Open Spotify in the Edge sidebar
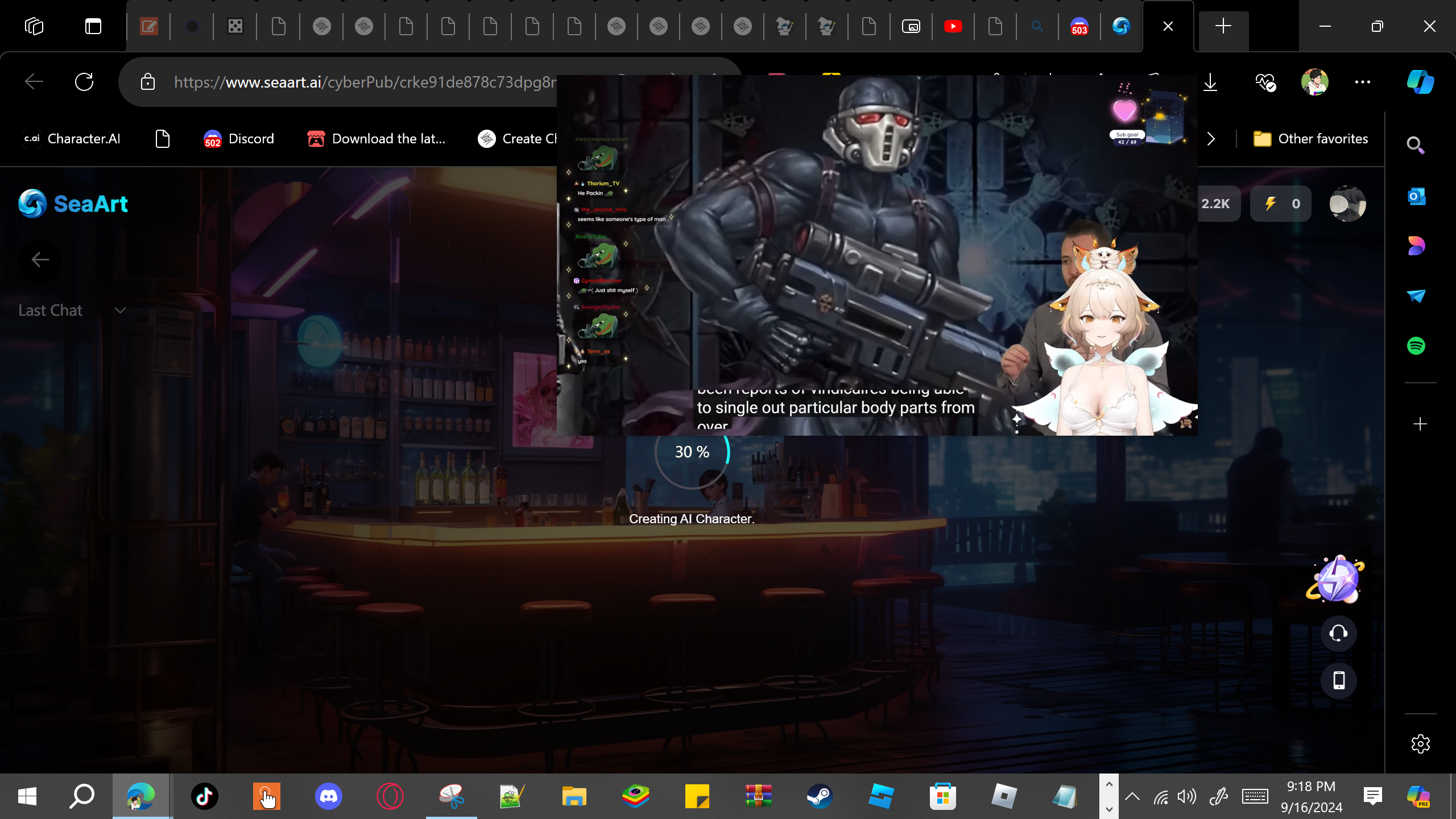Screen dimensions: 1456x819 tap(1416, 346)
